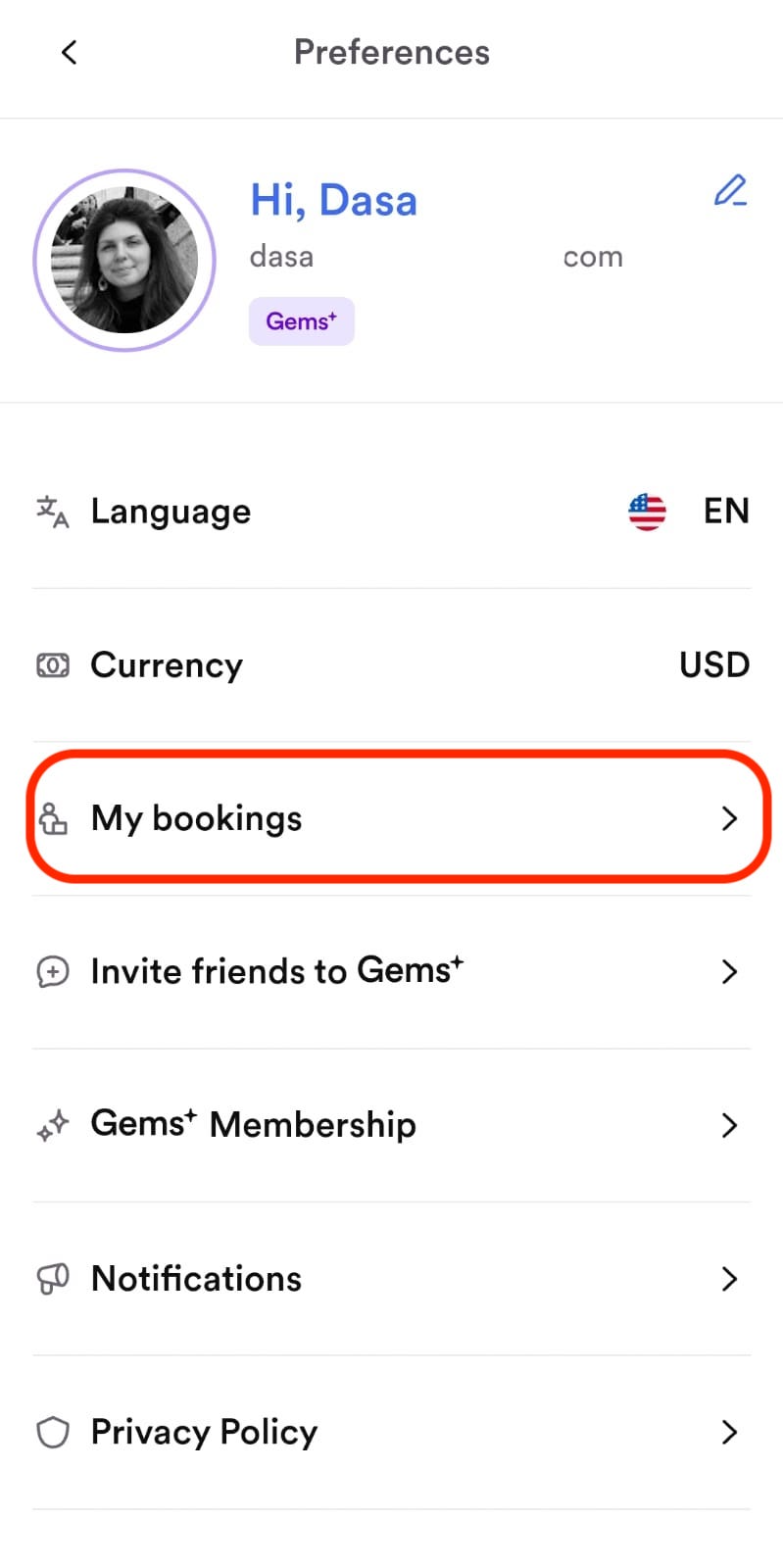
Task: Open My bookings chevron arrow
Action: 729,818
